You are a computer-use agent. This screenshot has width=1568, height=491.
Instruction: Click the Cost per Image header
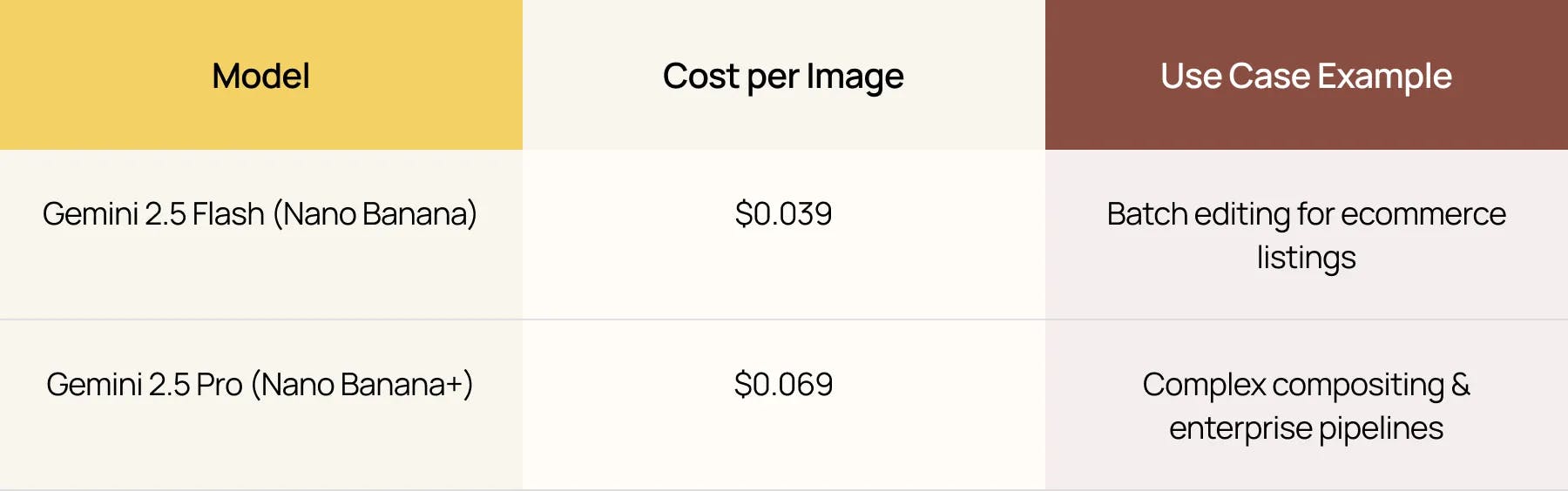pos(783,77)
